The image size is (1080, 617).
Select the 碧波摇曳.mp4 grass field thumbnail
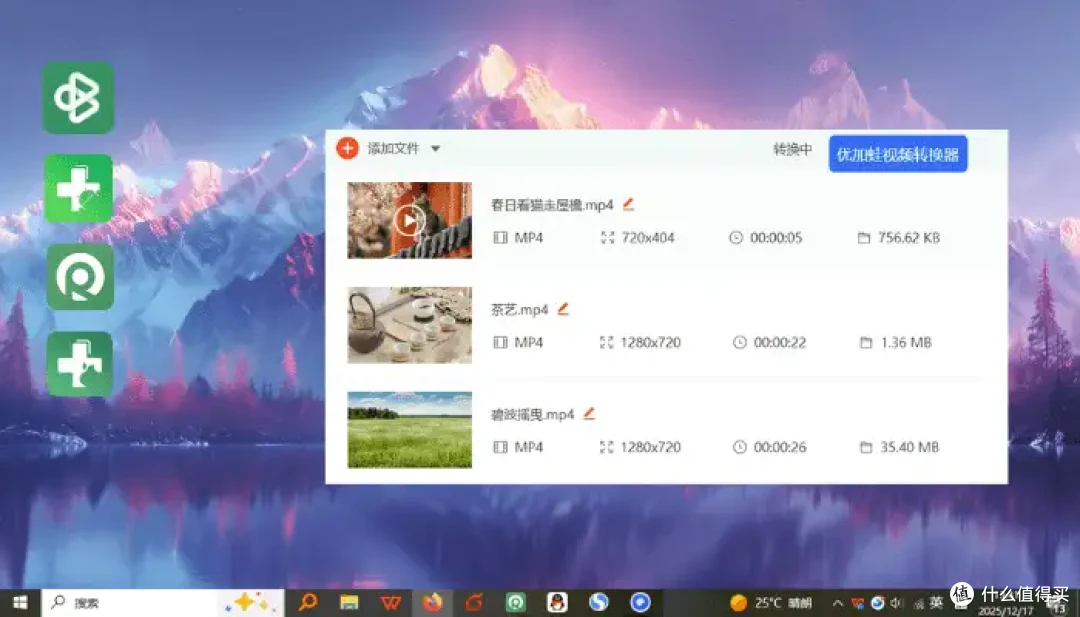pyautogui.click(x=409, y=430)
